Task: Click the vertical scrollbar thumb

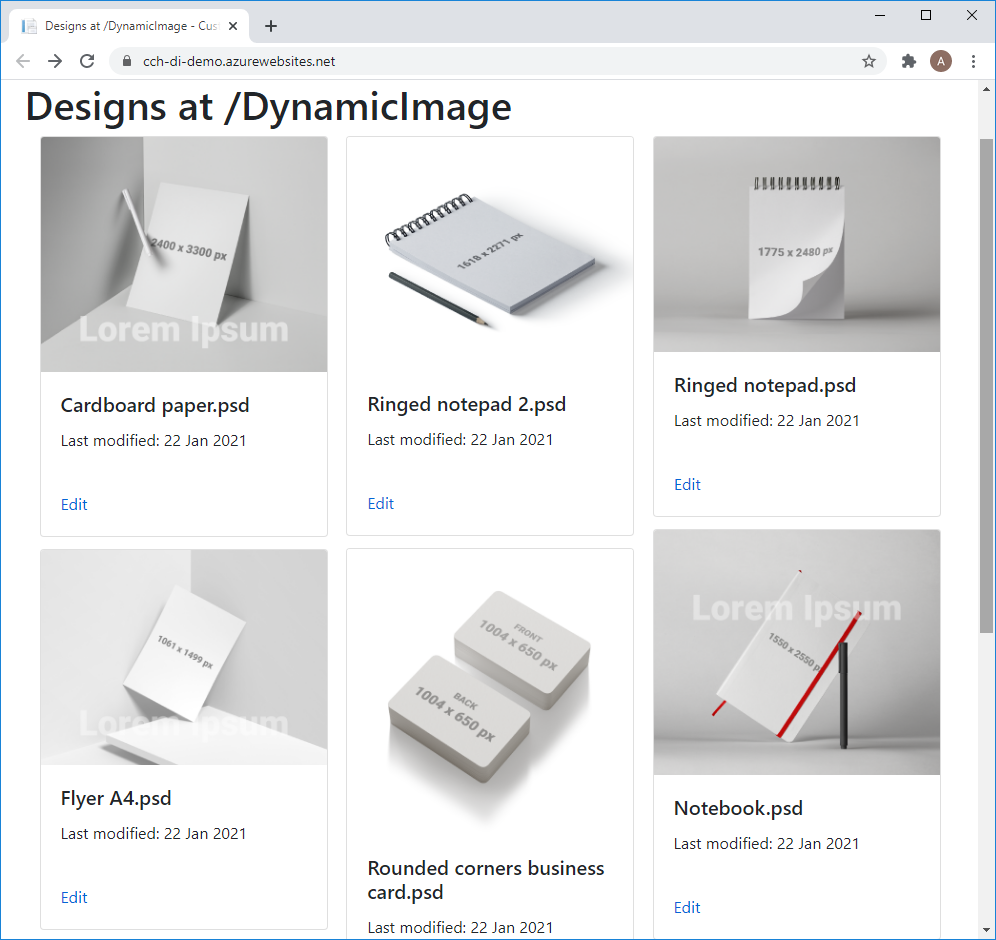Action: 986,386
